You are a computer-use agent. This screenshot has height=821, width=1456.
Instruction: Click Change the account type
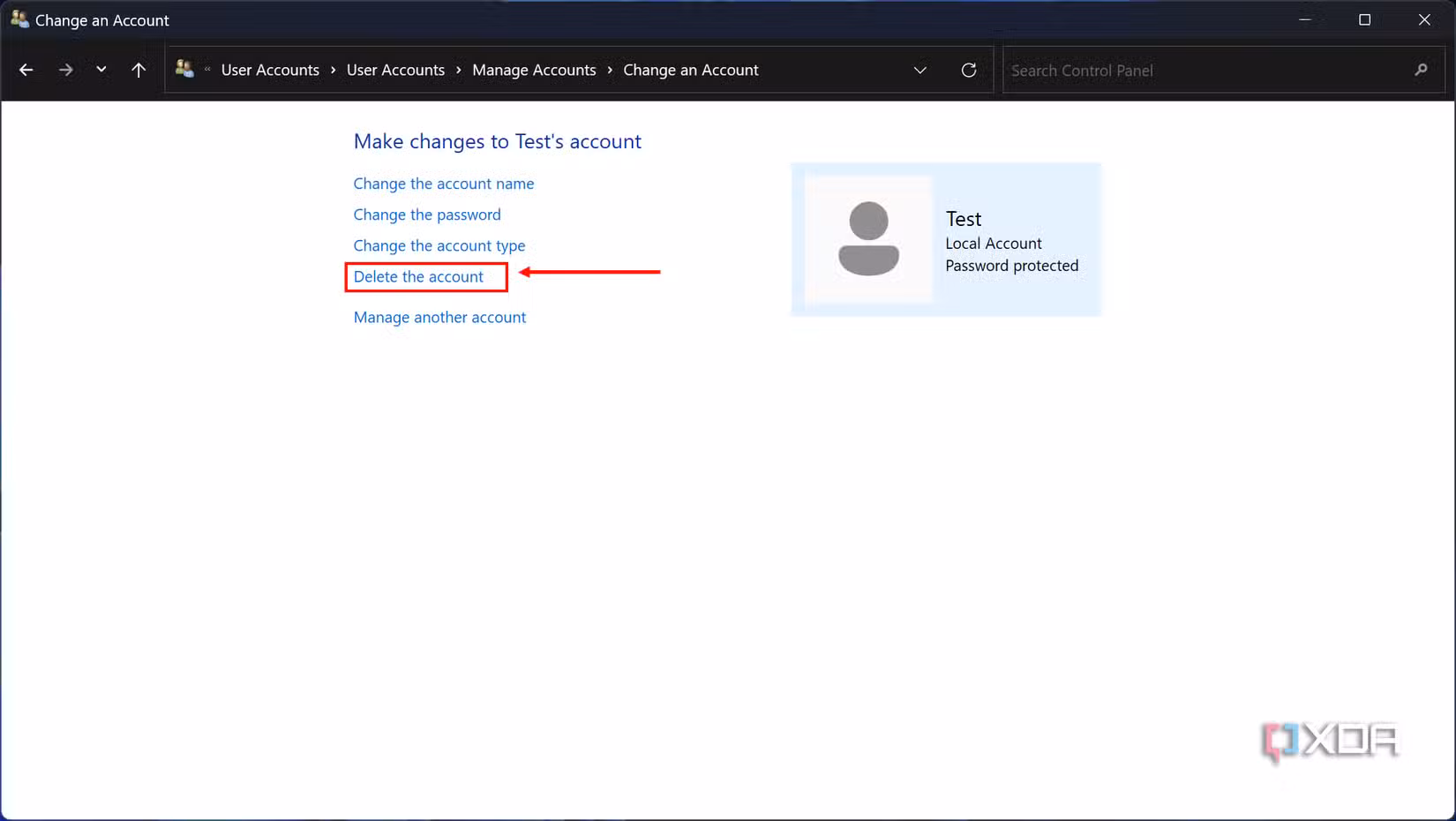(x=439, y=245)
